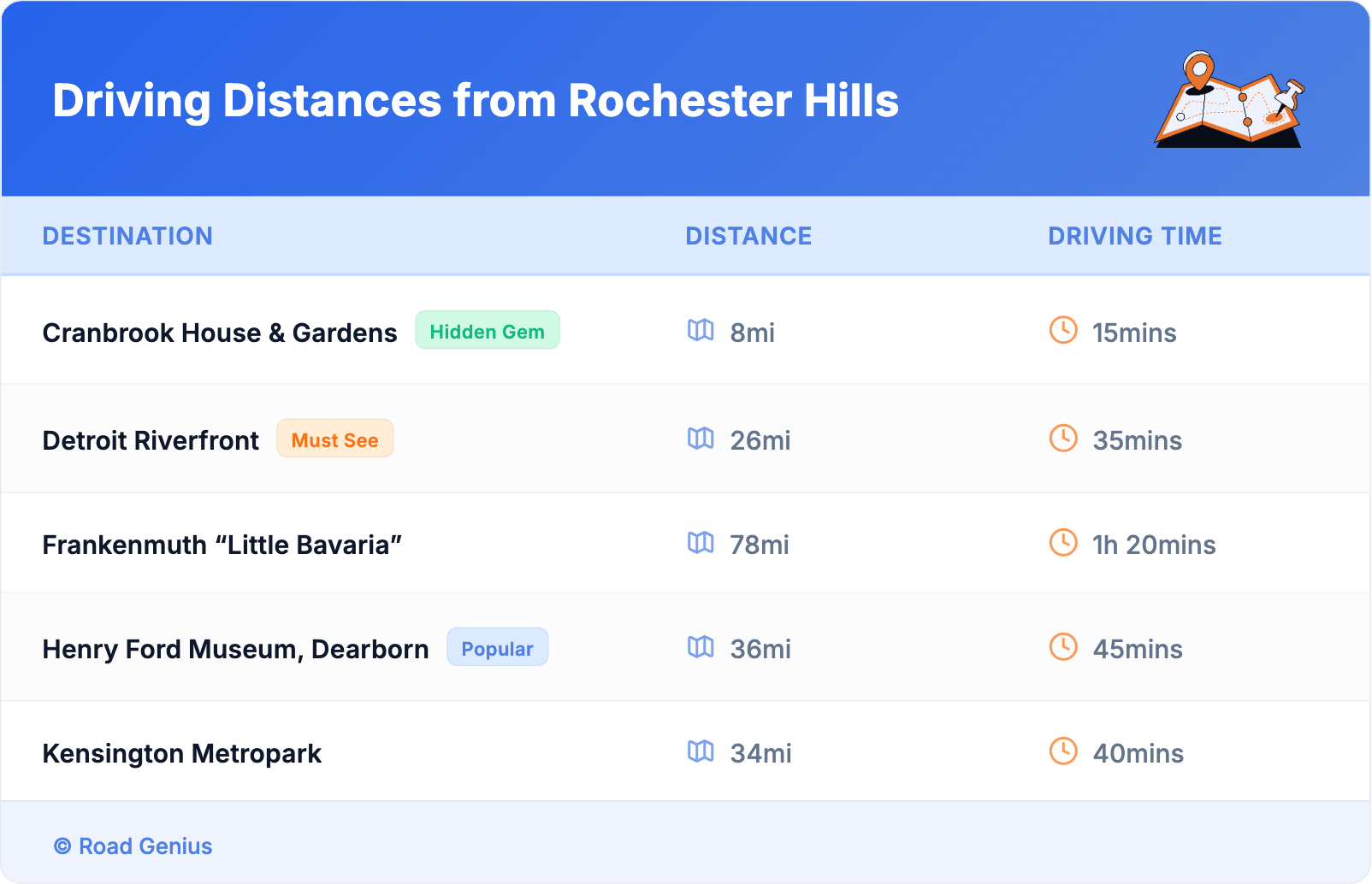Click the map icon beside 34mi
The width and height of the screenshot is (1372, 884).
[701, 751]
